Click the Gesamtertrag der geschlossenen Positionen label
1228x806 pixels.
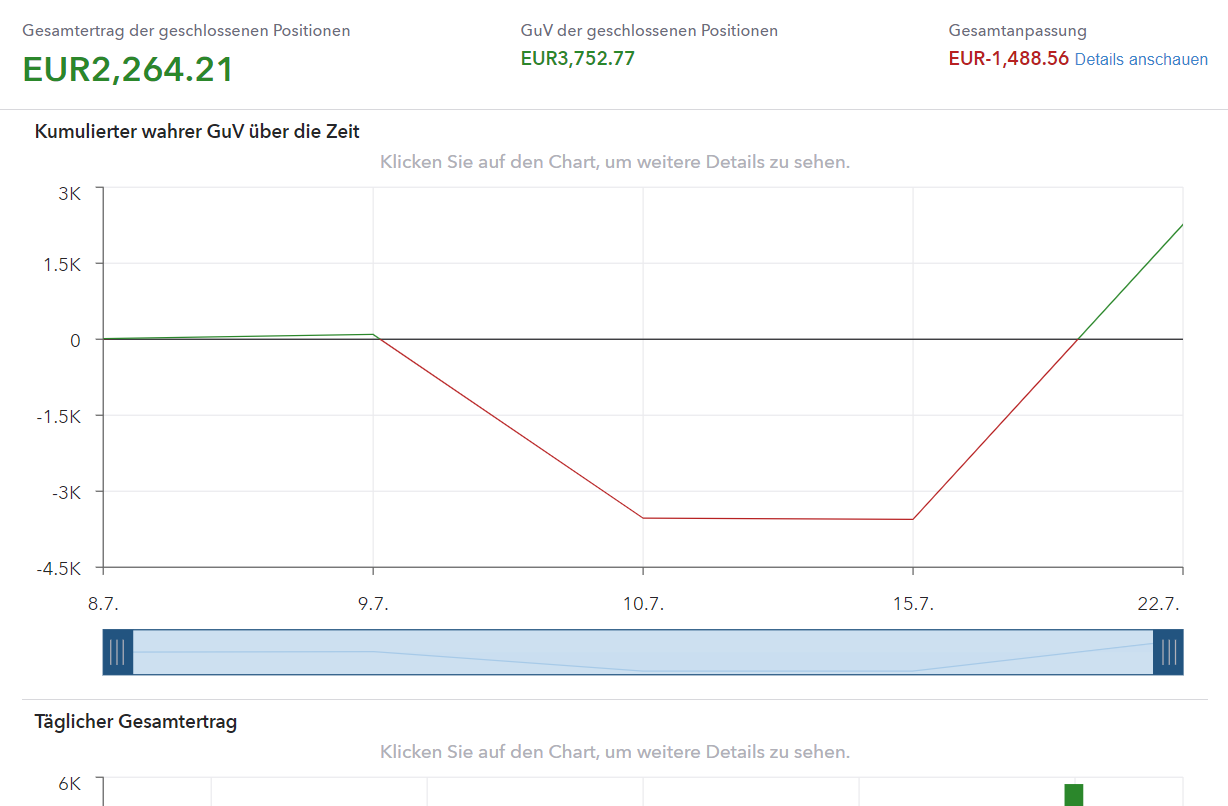[186, 31]
